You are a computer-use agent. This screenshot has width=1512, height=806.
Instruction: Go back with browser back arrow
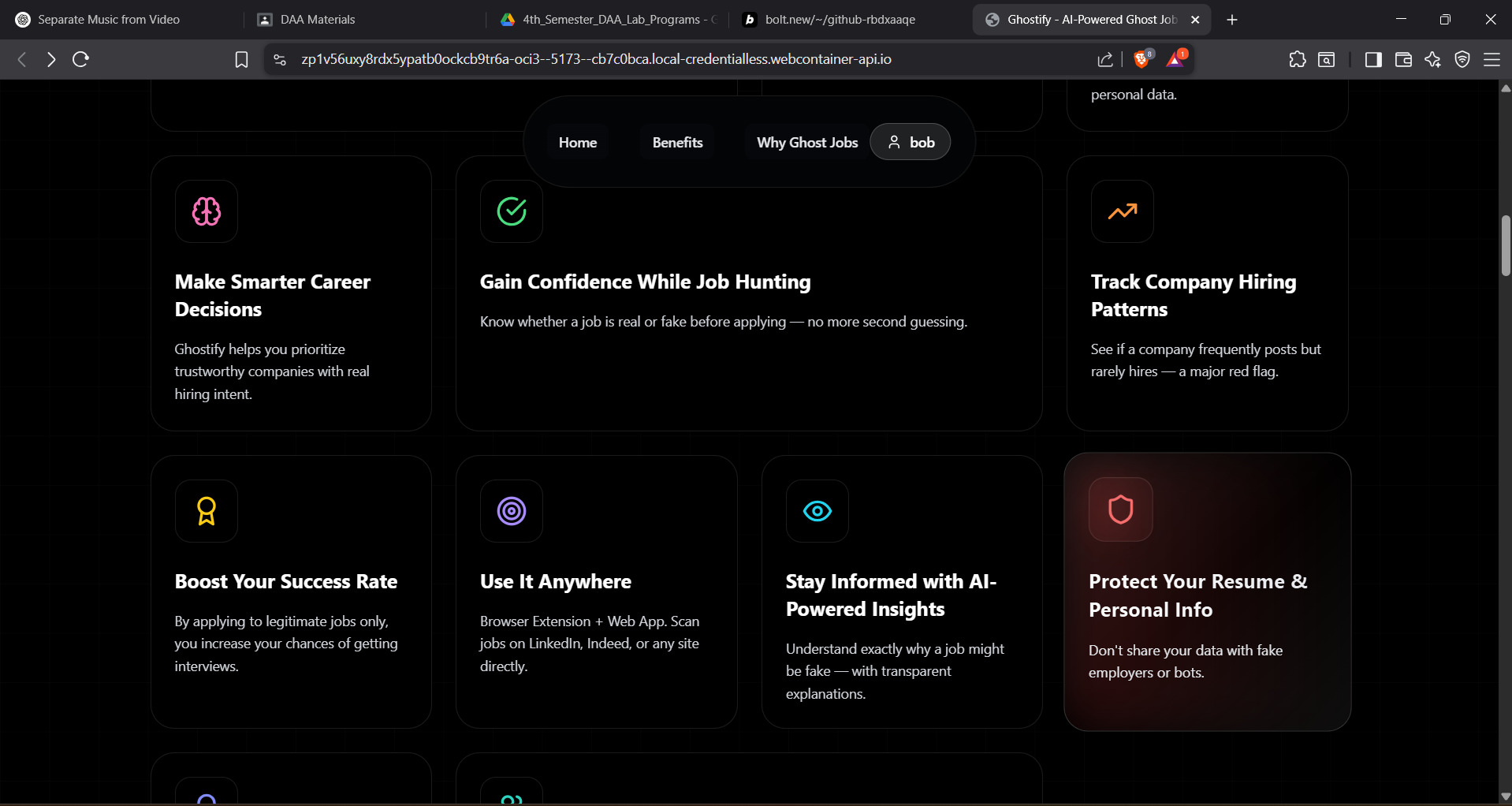[22, 59]
